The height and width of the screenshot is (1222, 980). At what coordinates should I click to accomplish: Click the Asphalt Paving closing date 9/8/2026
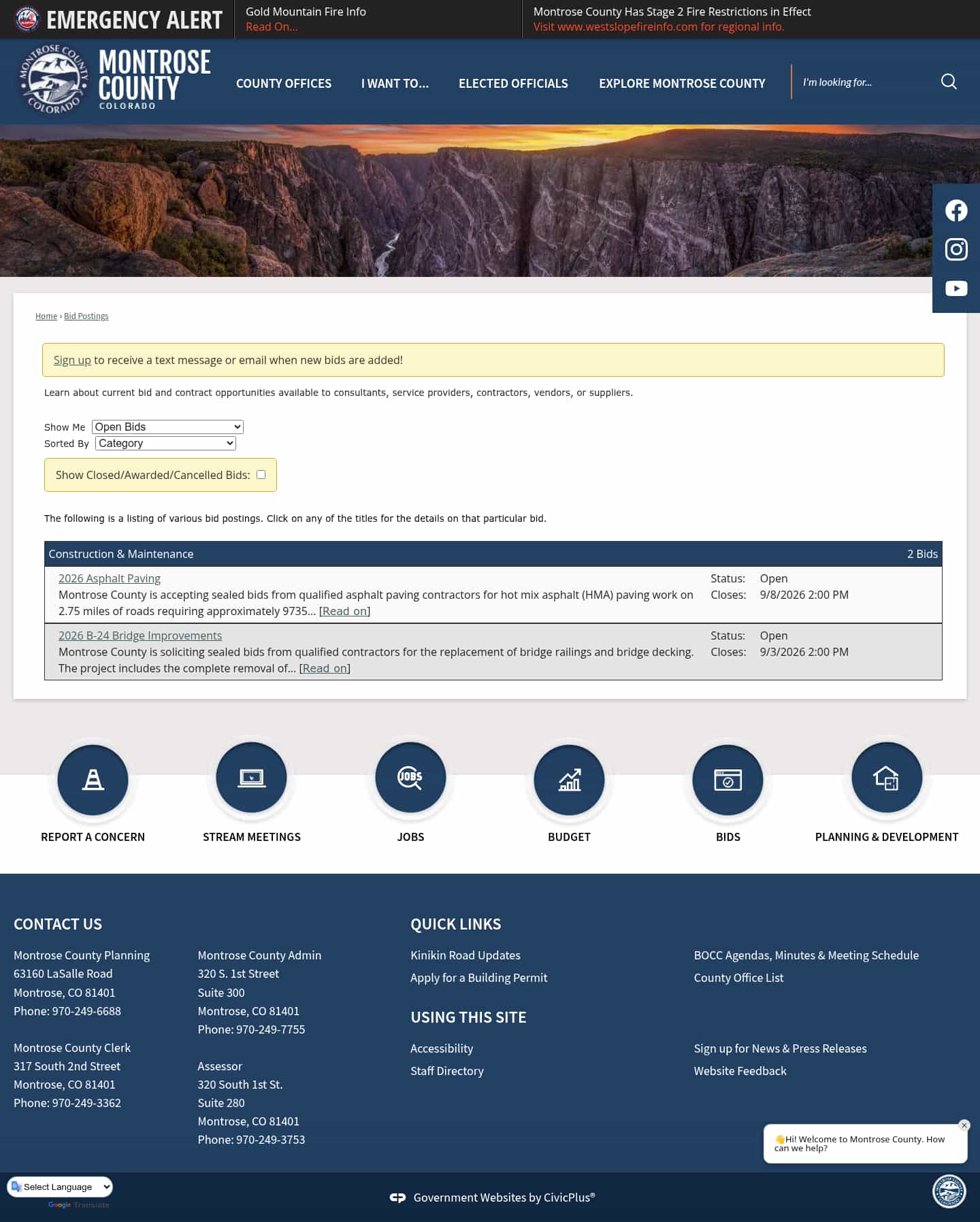[804, 595]
